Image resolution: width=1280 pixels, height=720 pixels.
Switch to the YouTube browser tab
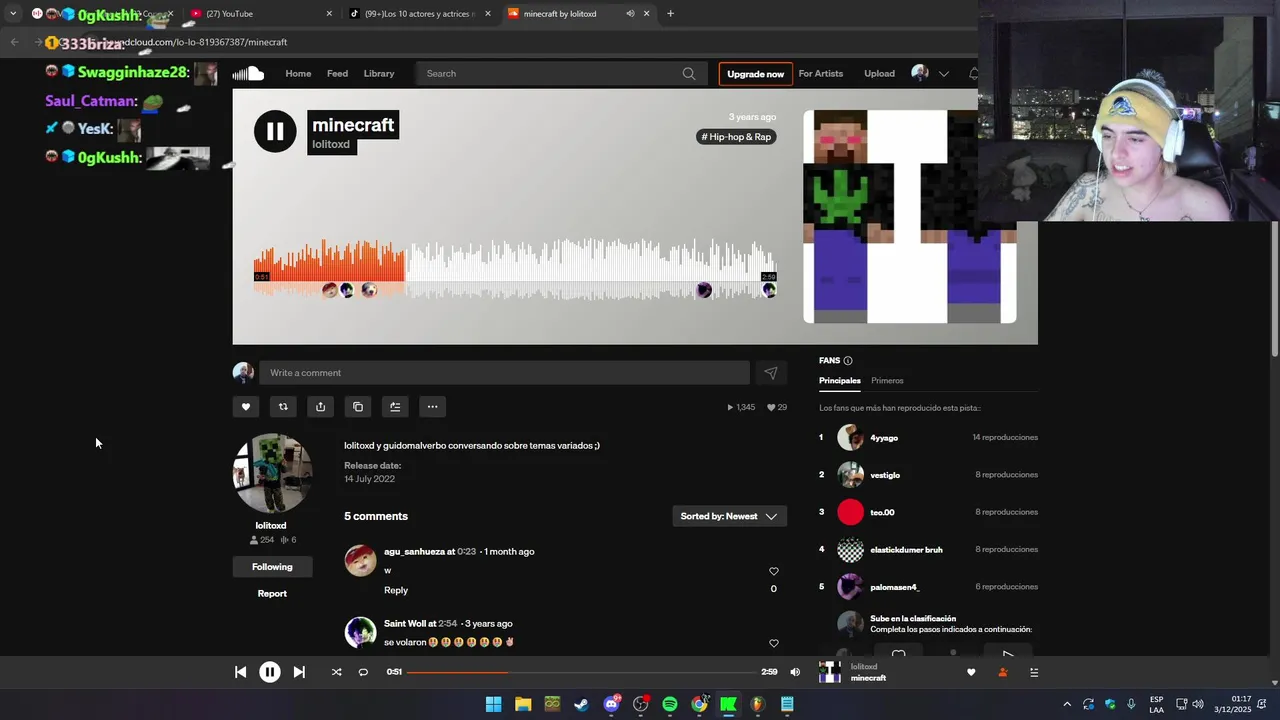coord(260,14)
